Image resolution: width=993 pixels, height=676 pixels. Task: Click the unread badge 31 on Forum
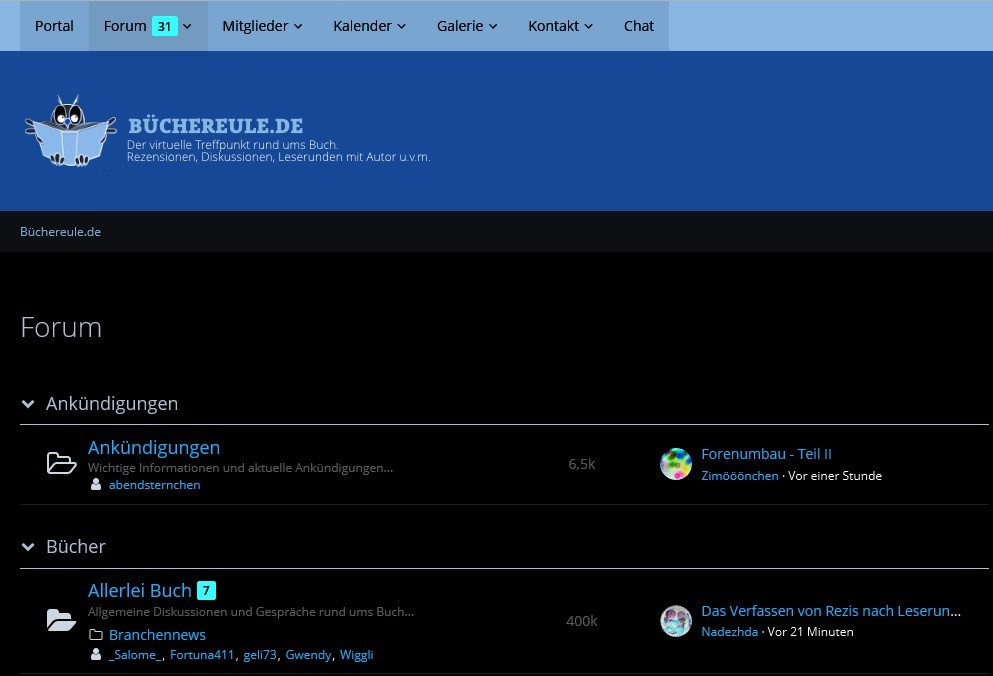pyautogui.click(x=164, y=26)
